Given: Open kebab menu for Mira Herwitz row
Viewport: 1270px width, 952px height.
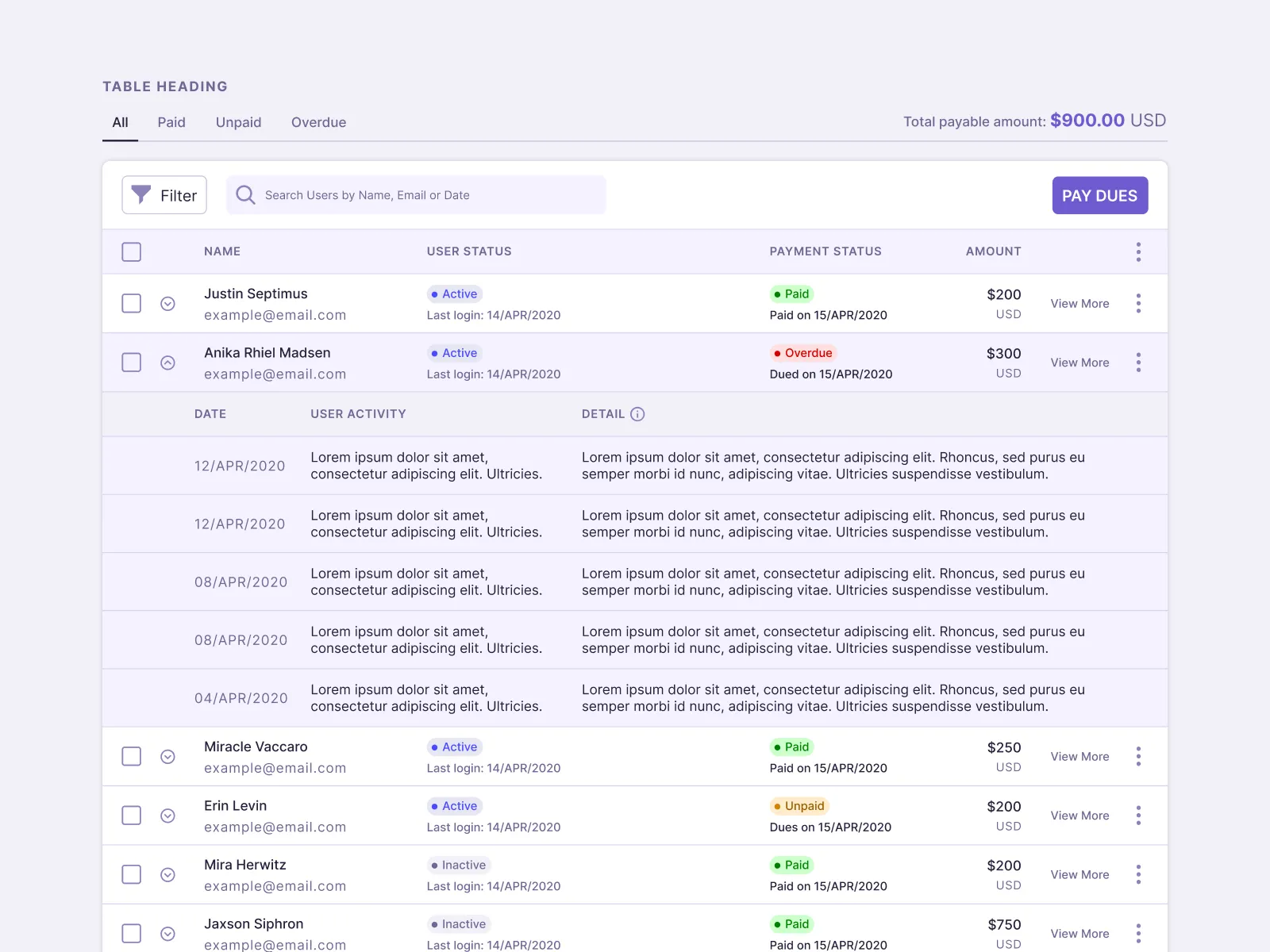Looking at the screenshot, I should 1138,874.
